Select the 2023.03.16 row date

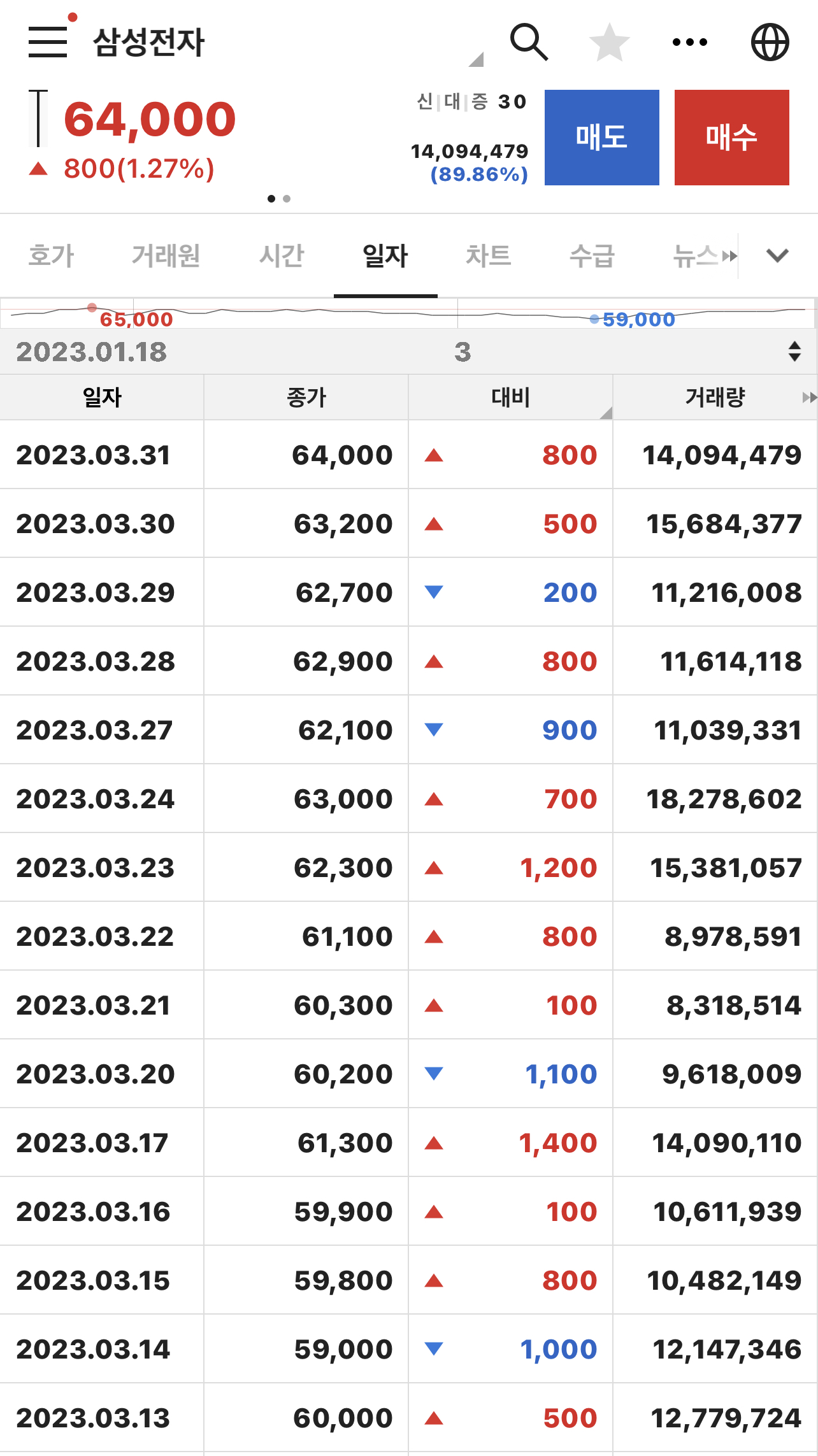(93, 1212)
